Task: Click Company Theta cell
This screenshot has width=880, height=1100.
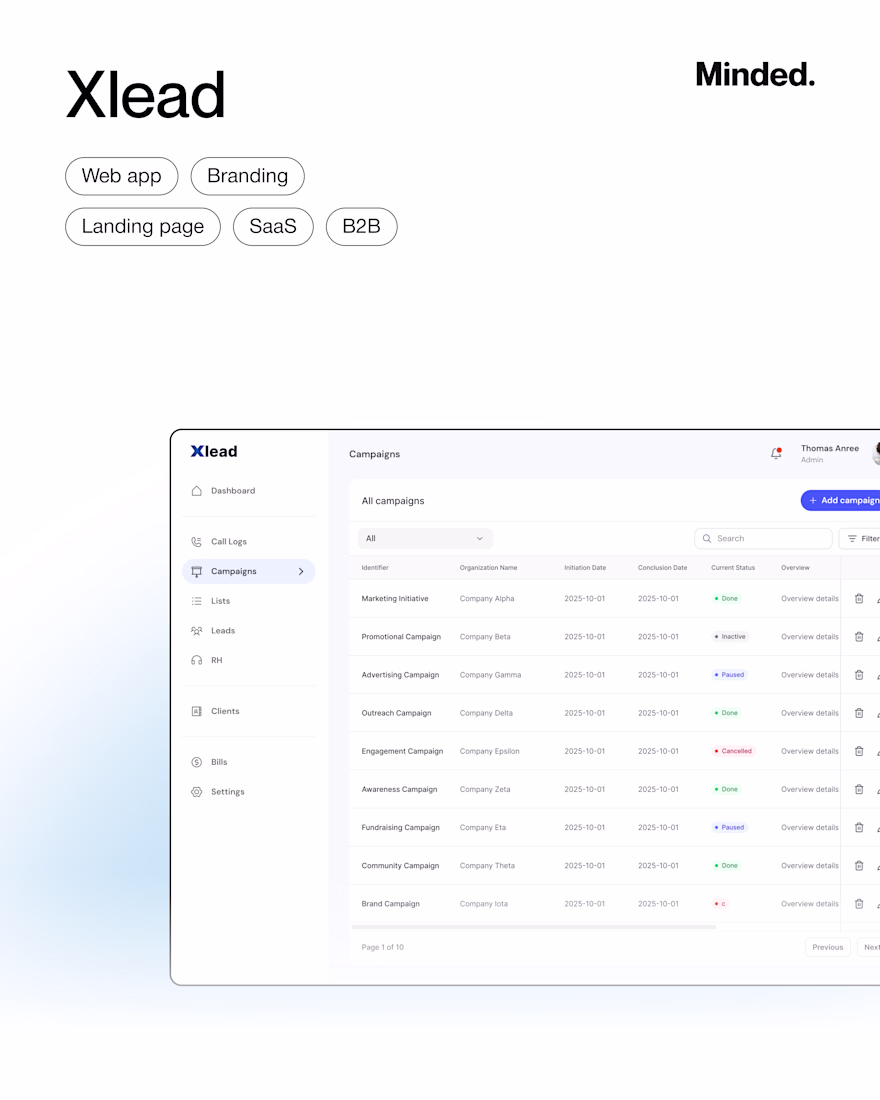Action: pos(487,866)
